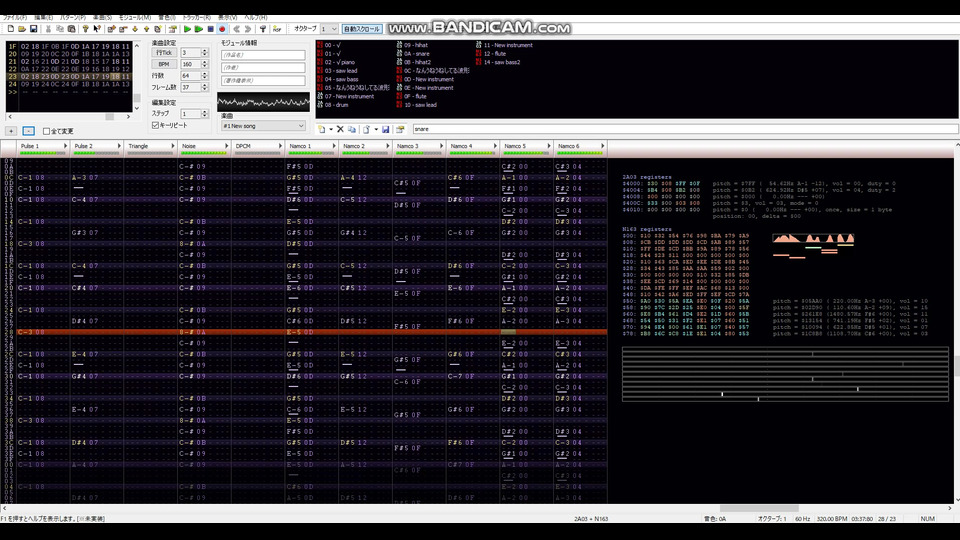Go to next frame double-arrow icon
Image resolution: width=960 pixels, height=540 pixels.
click(x=248, y=29)
